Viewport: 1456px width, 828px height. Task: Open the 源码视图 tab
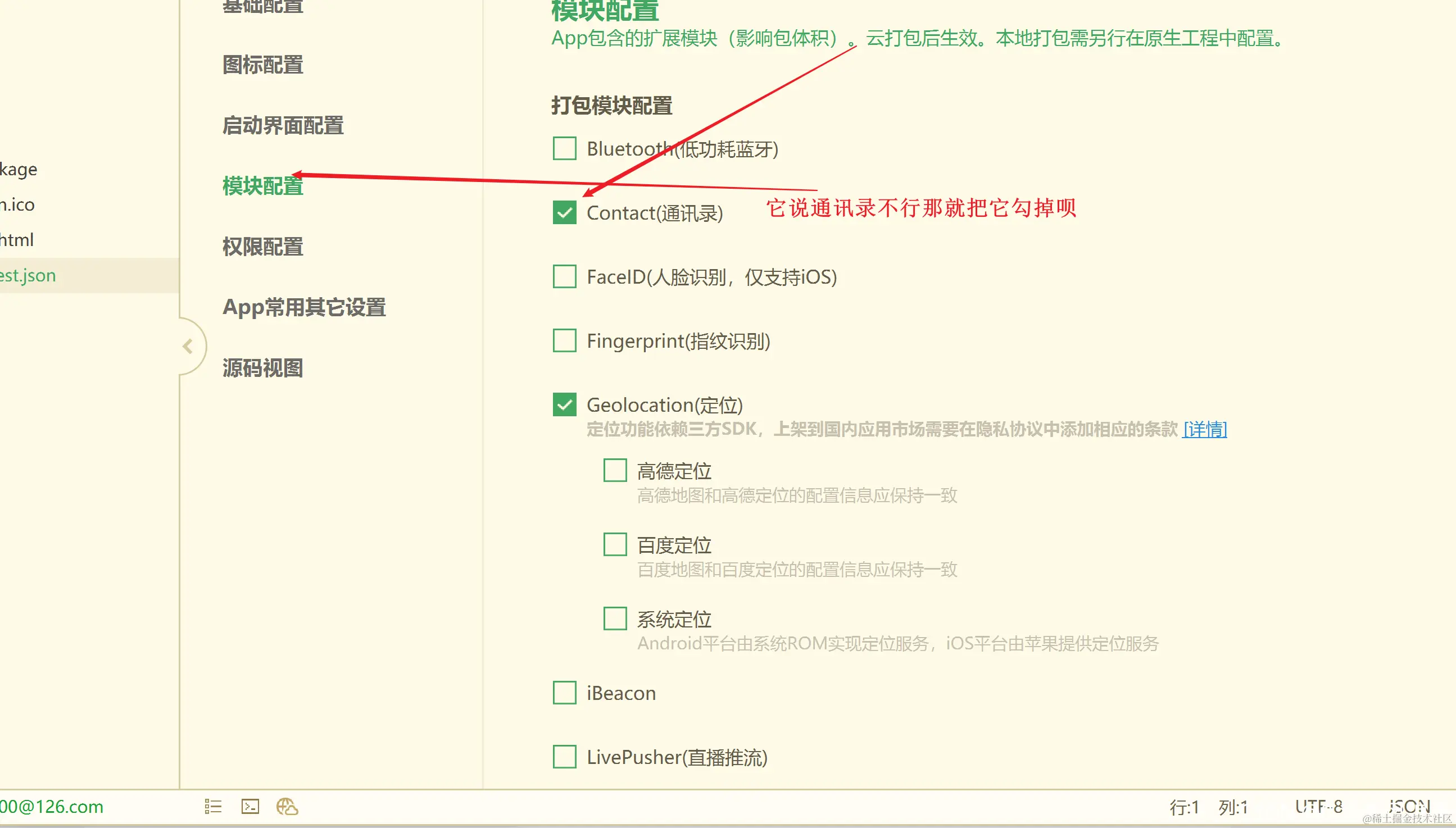point(263,368)
